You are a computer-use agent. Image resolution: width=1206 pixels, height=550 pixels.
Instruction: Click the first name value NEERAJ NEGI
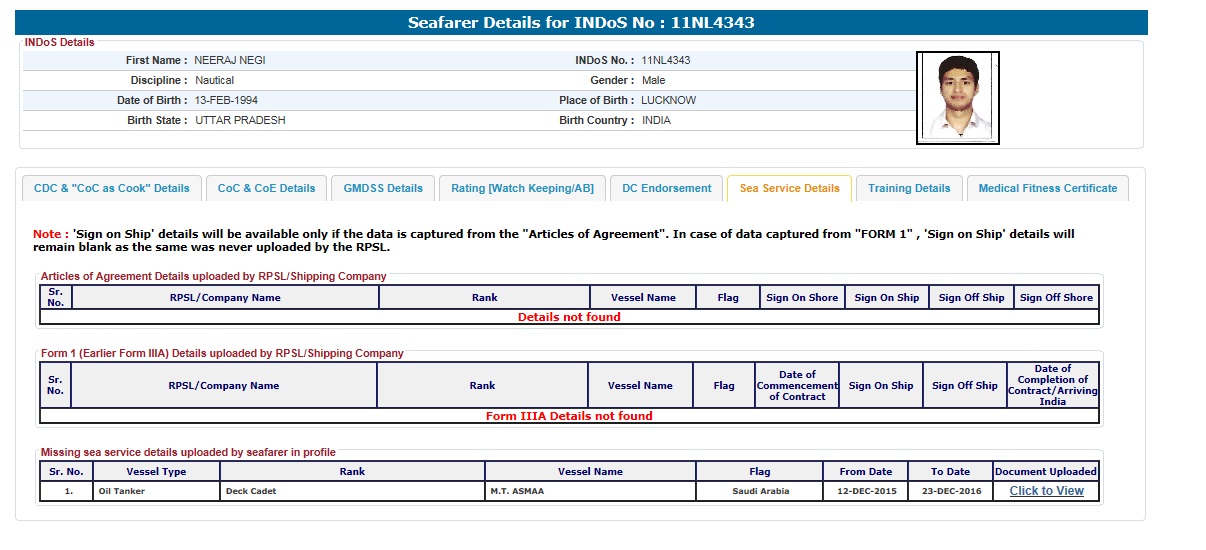click(230, 60)
